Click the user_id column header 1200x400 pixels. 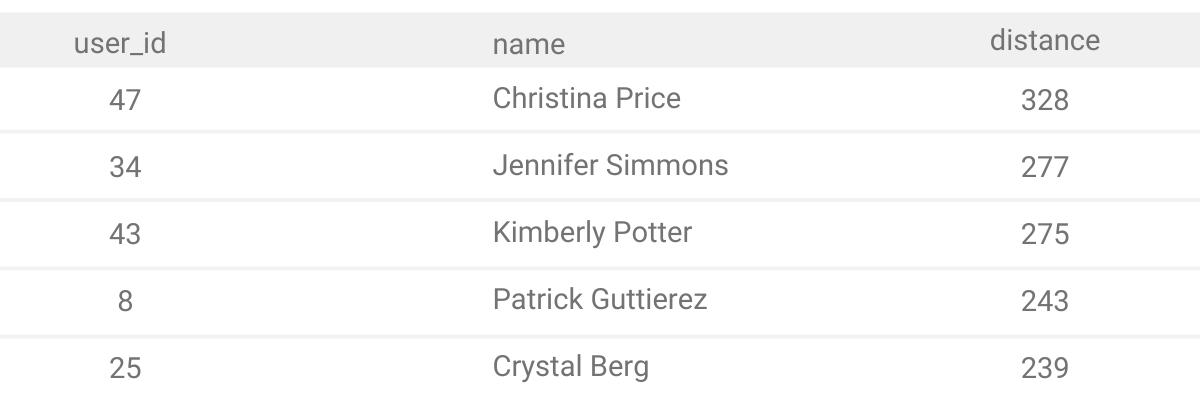120,44
